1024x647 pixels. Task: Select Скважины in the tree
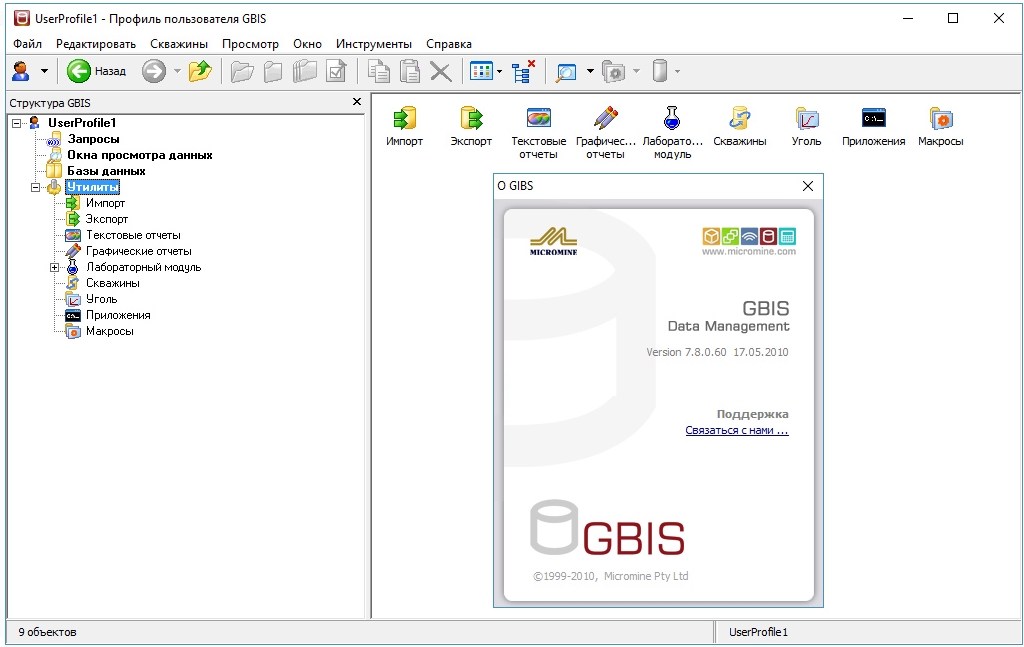[x=112, y=283]
